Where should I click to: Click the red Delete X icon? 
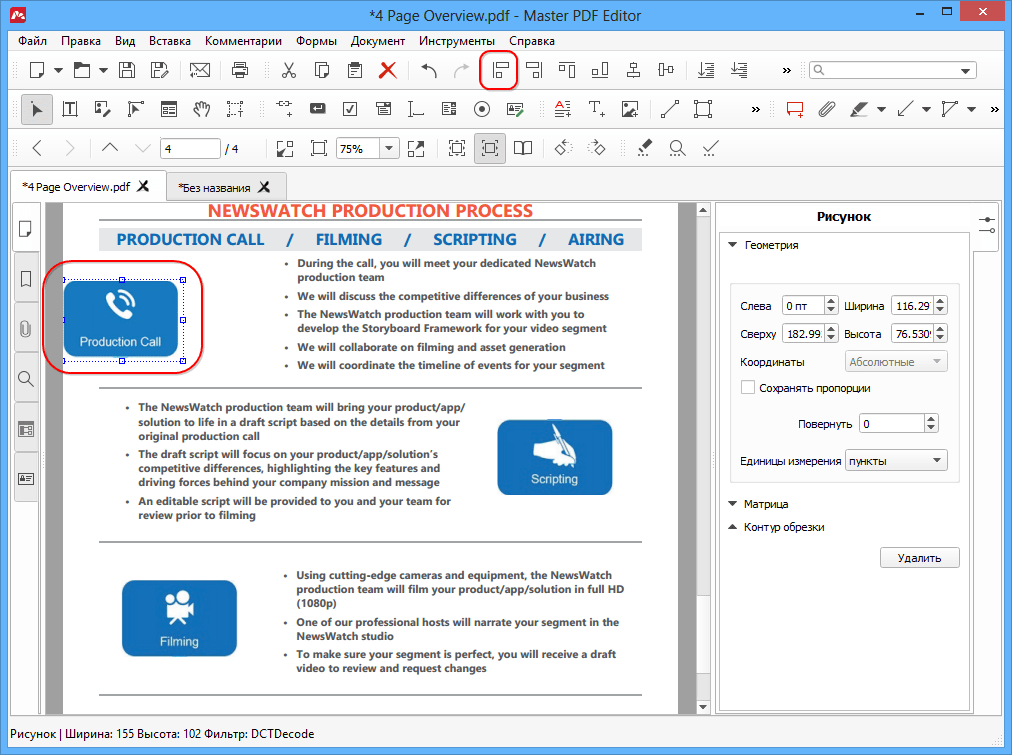388,70
